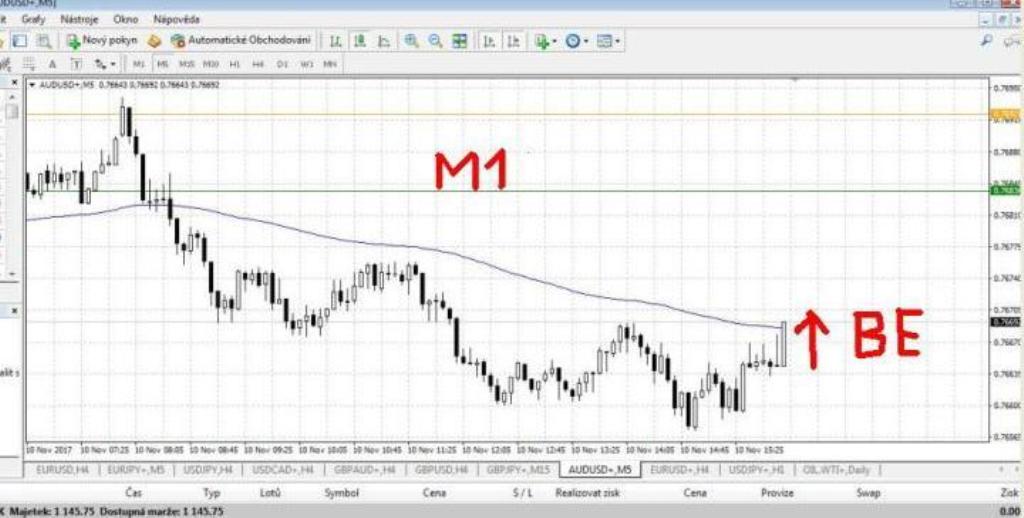Click the Swap column header
Image resolution: width=1024 pixels, height=518 pixels.
(869, 493)
